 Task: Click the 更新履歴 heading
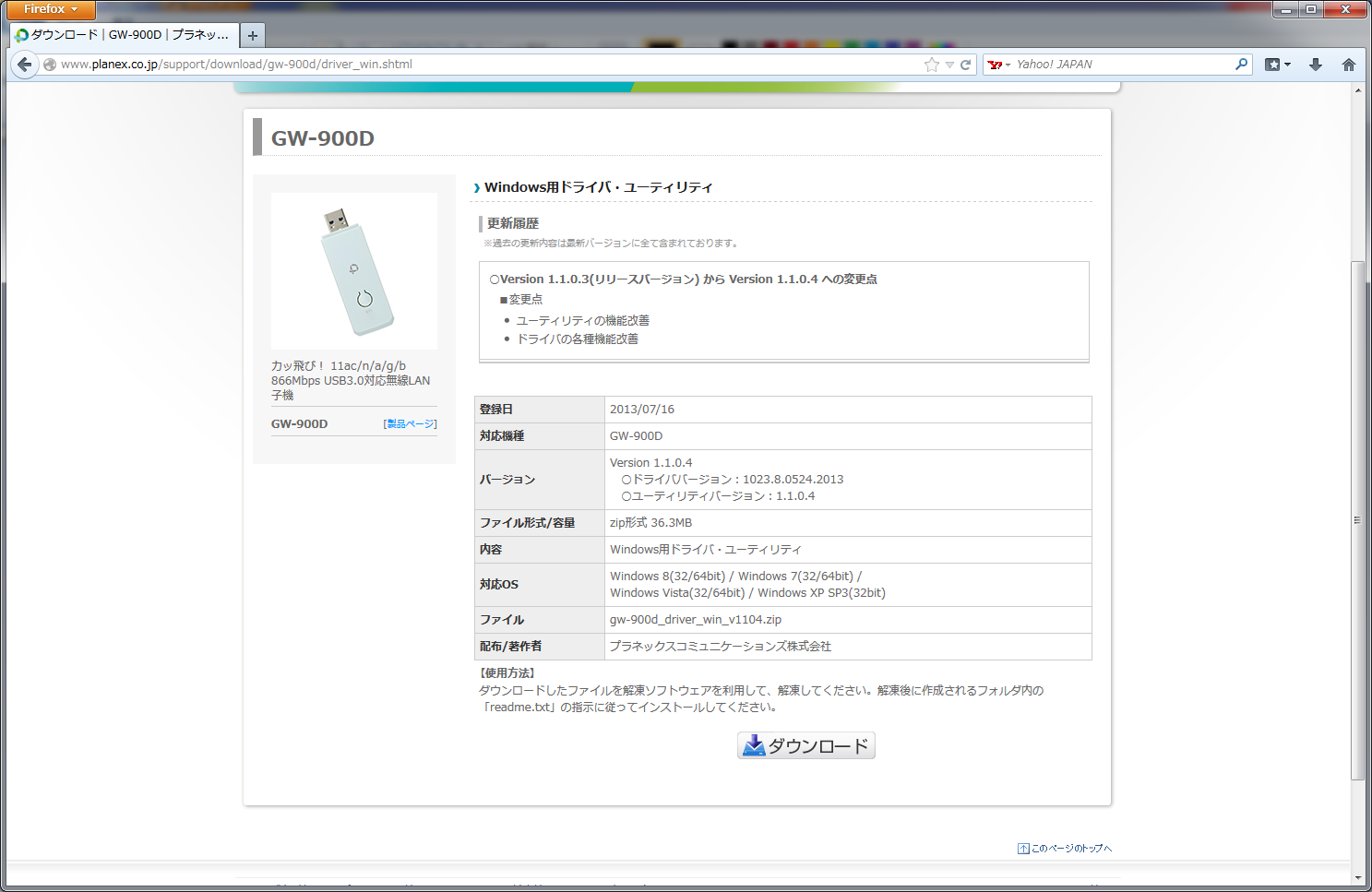[513, 223]
